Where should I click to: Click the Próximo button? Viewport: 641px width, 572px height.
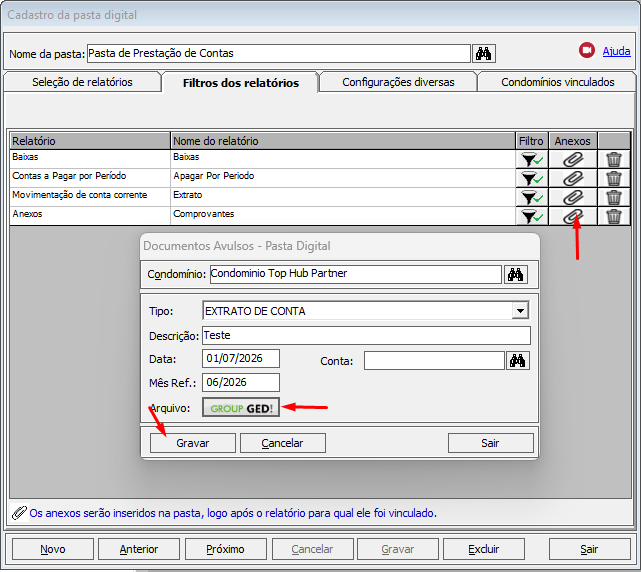click(226, 549)
